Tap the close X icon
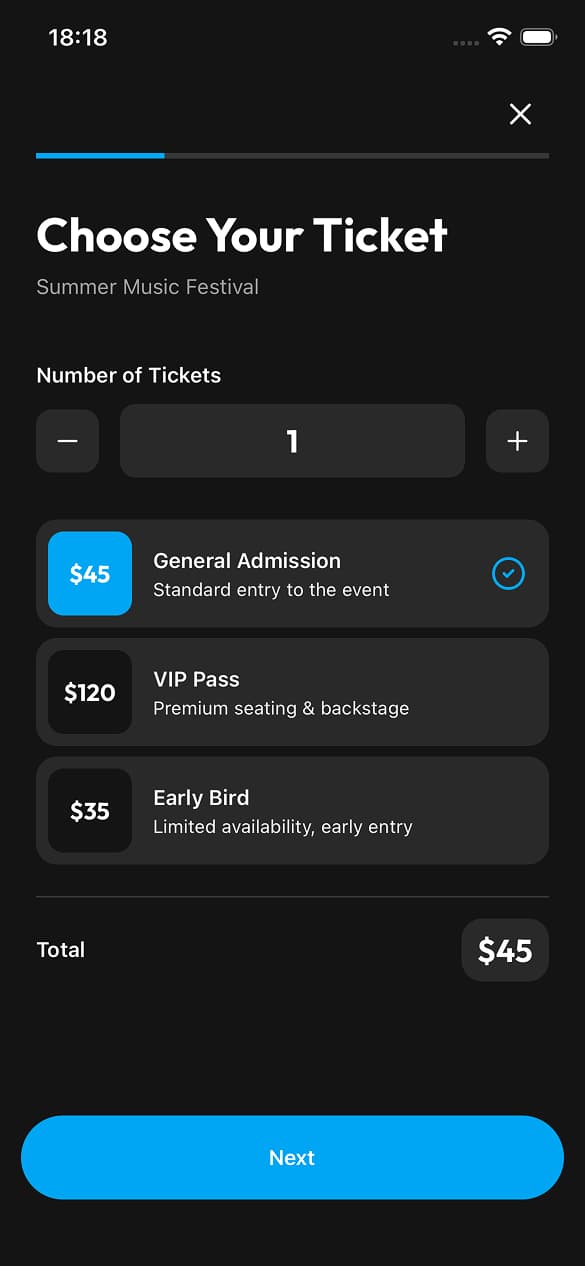 (520, 114)
